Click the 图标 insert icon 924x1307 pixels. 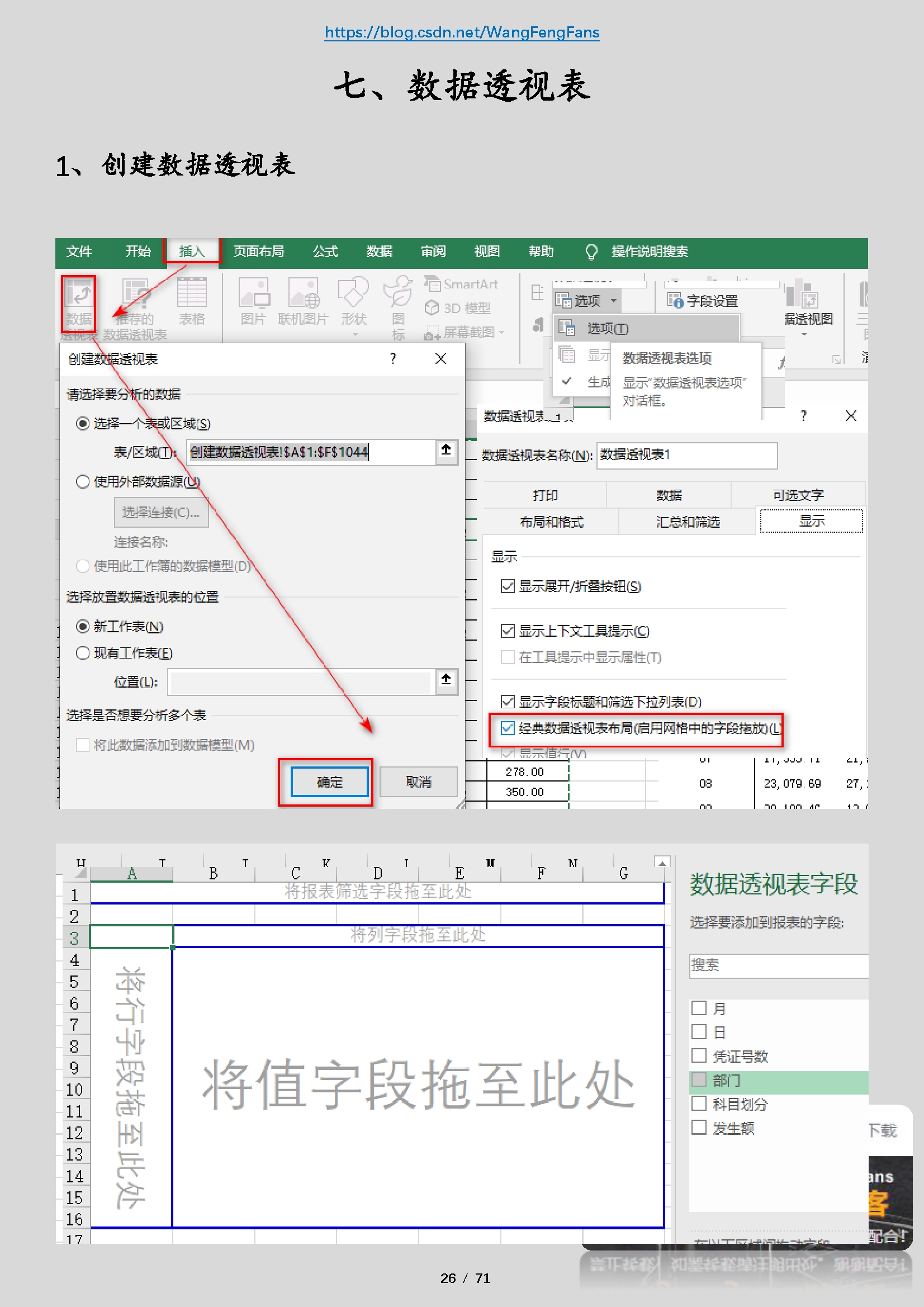coord(398,307)
